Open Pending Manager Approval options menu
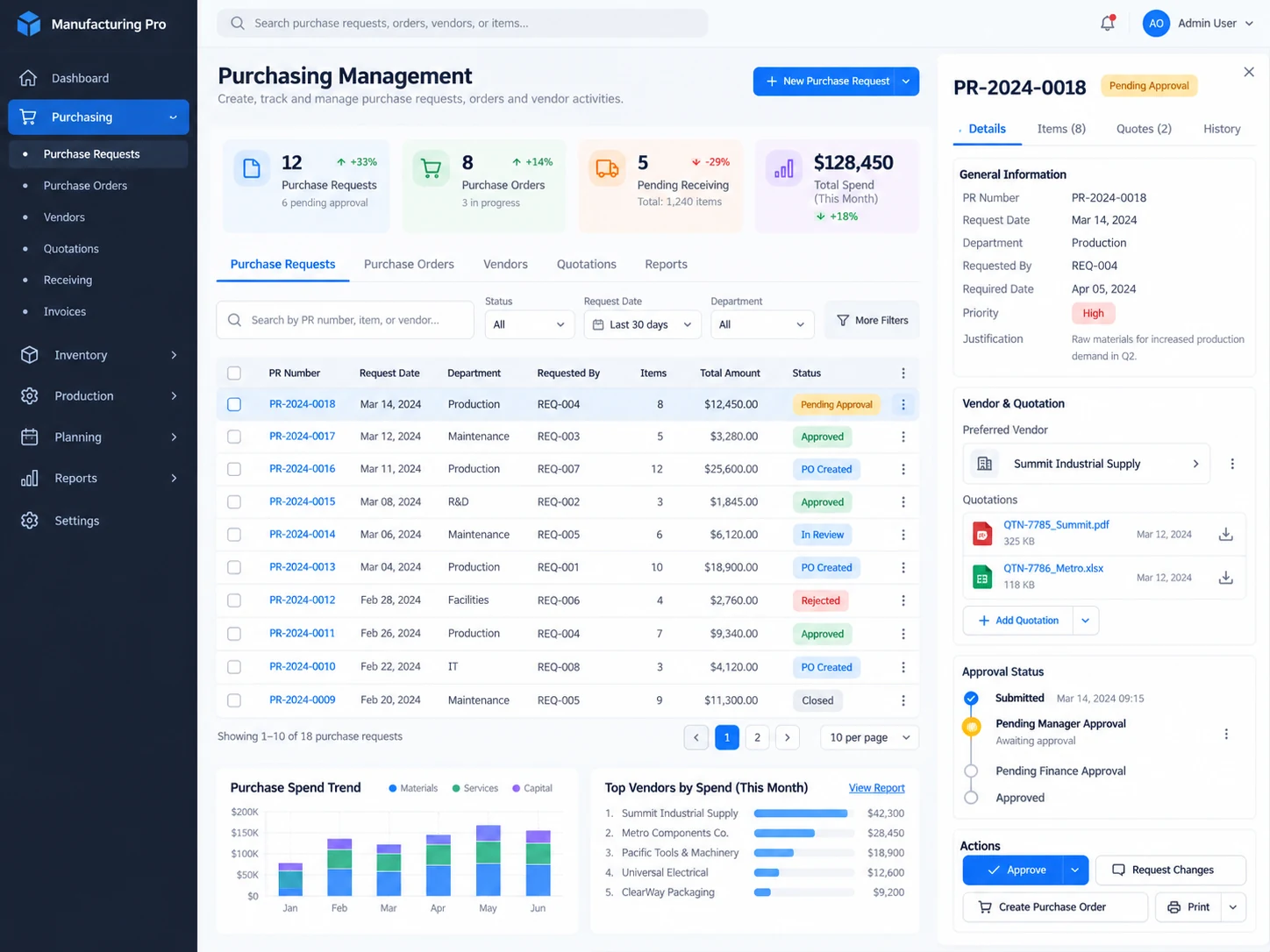 pyautogui.click(x=1226, y=734)
